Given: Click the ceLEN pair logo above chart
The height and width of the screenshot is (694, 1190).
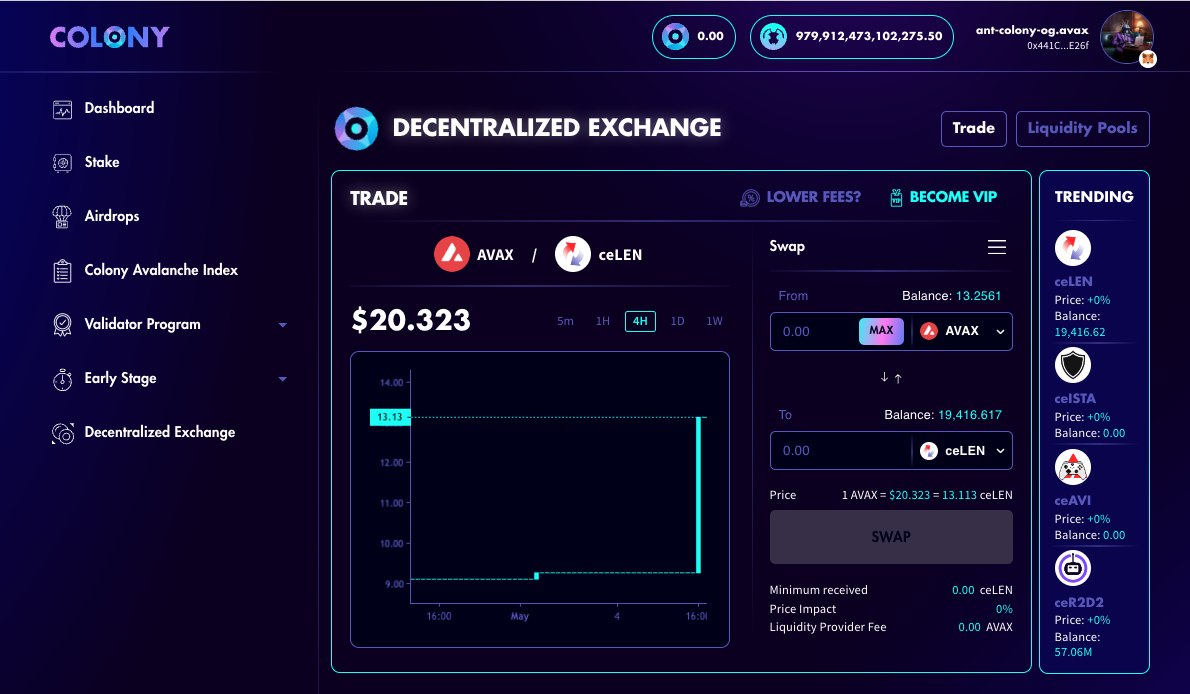Looking at the screenshot, I should pyautogui.click(x=573, y=254).
